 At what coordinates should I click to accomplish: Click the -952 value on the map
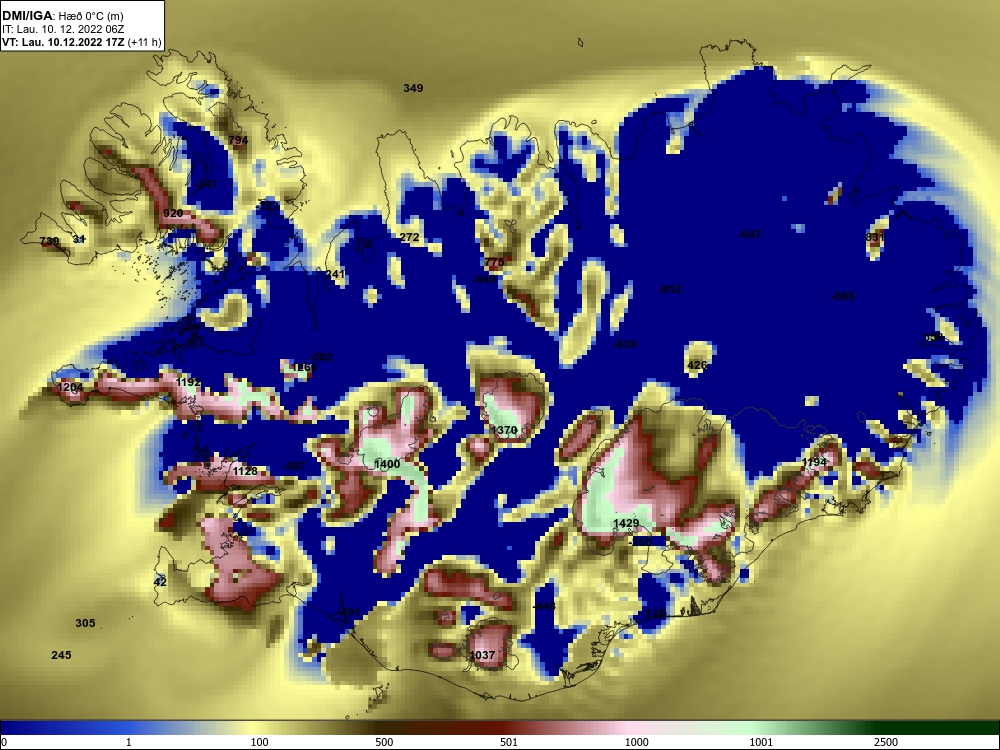click(x=670, y=289)
